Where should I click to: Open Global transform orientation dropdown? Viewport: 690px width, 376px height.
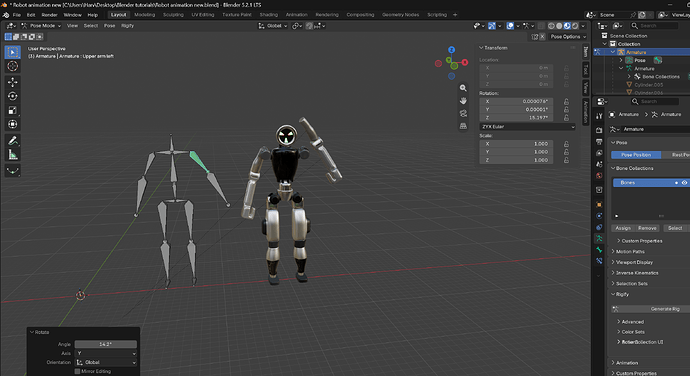click(x=273, y=26)
